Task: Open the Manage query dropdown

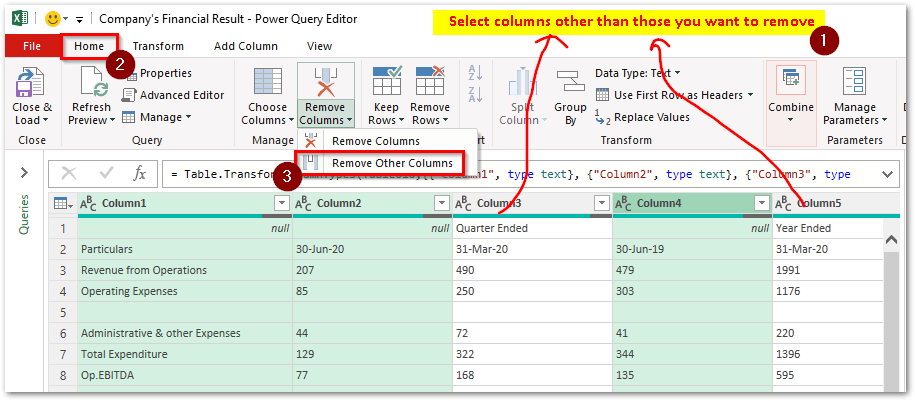Action: 157,117
